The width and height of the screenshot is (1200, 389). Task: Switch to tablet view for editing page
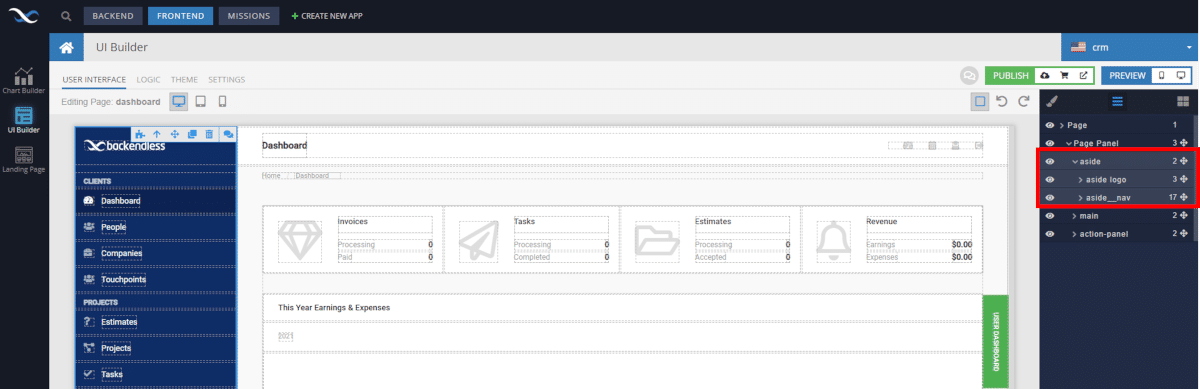(201, 101)
